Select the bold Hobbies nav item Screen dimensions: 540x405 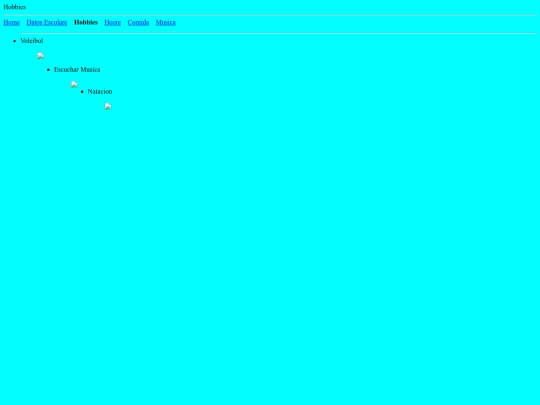click(86, 22)
